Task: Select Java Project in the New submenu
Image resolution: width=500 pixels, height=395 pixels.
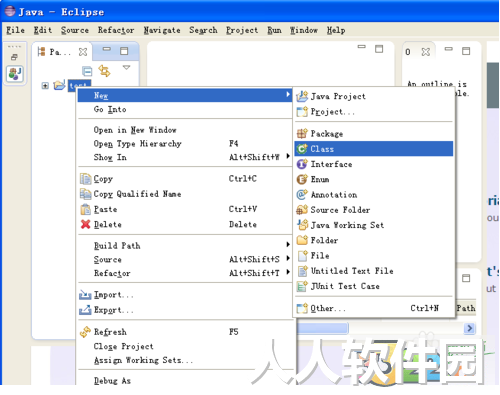Action: click(373, 96)
